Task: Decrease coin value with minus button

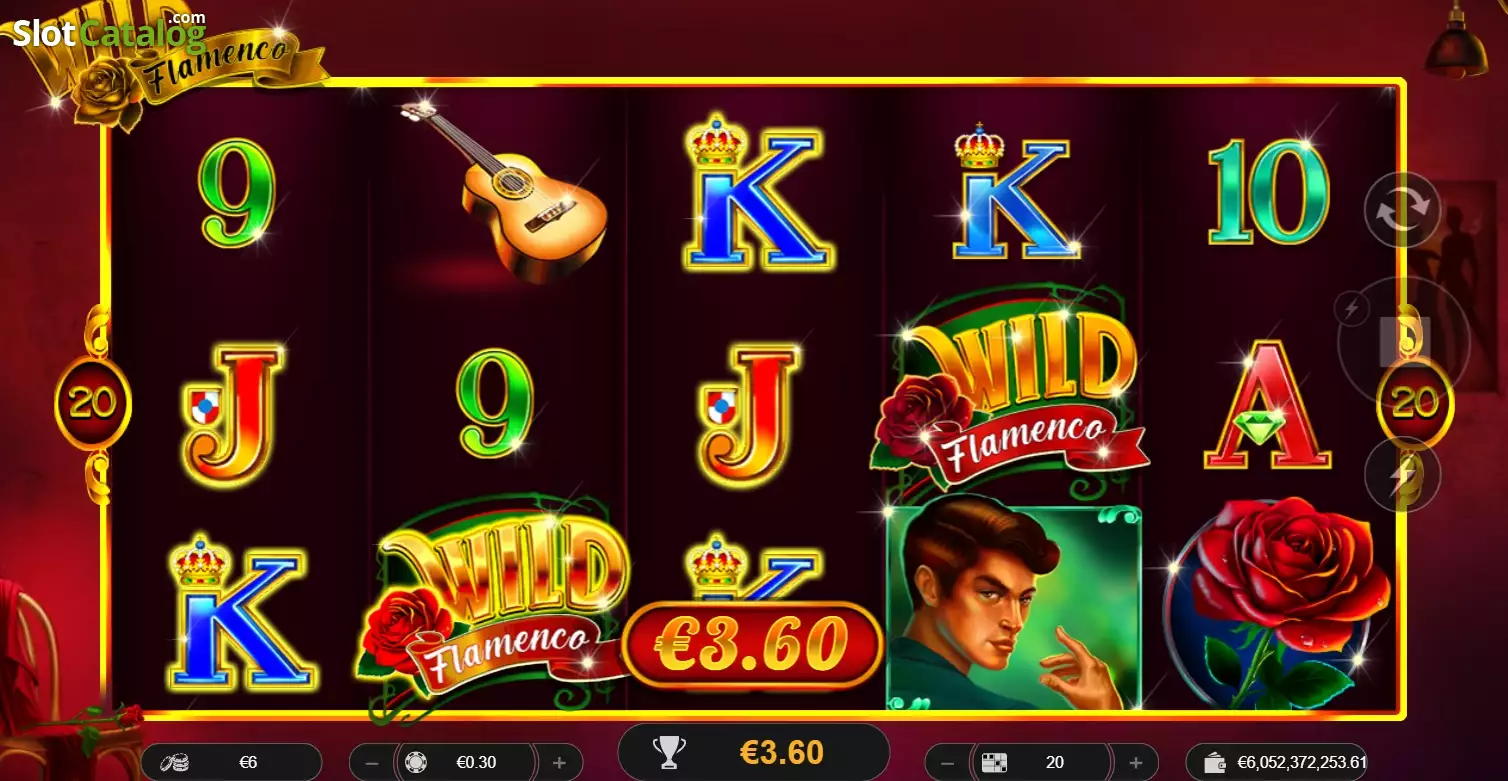Action: [371, 762]
